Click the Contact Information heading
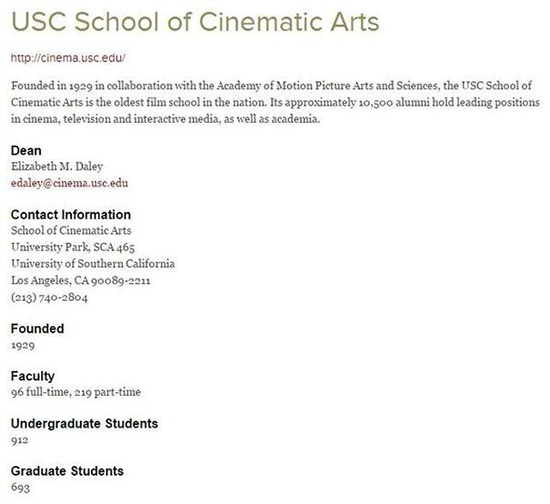Viewport: 550px width, 504px height. point(71,215)
